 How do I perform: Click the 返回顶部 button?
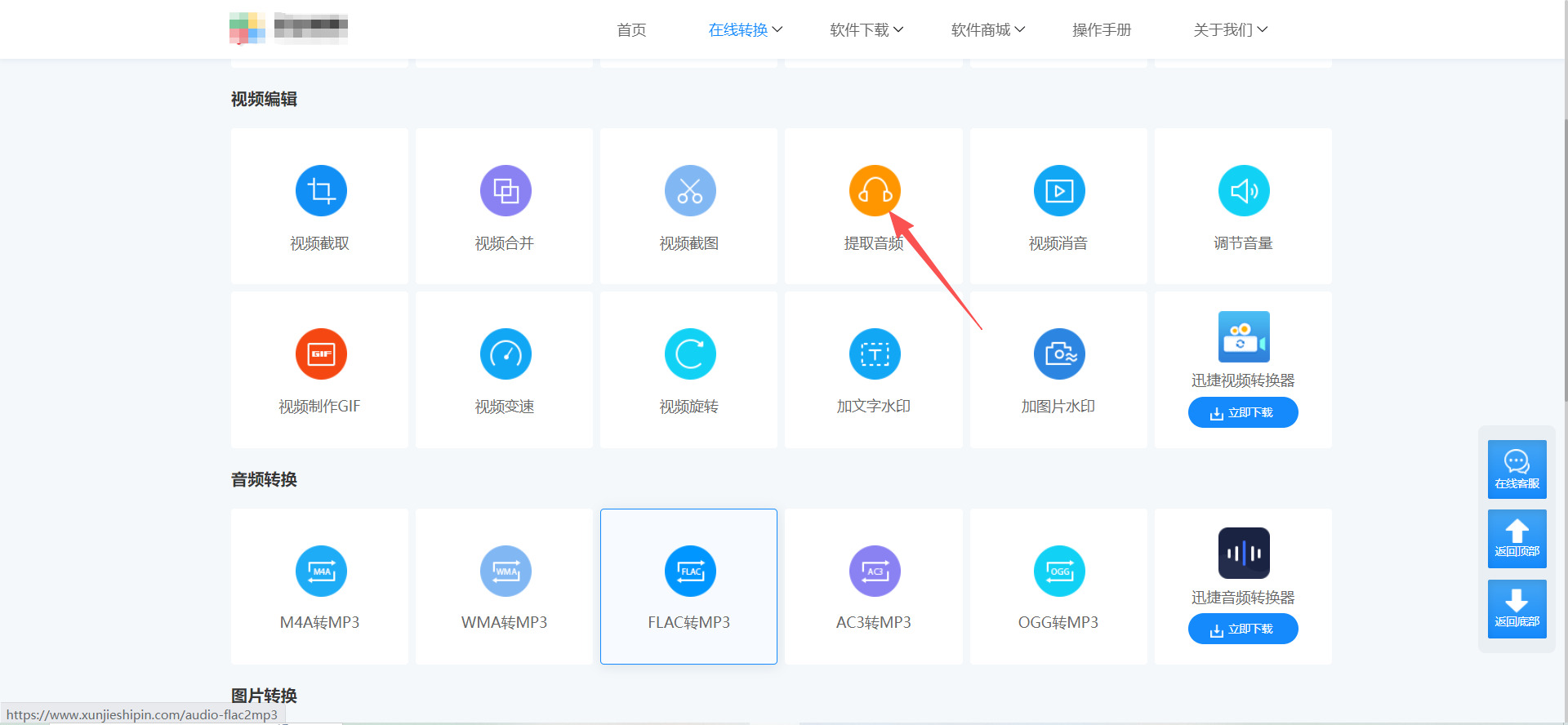pos(1517,539)
